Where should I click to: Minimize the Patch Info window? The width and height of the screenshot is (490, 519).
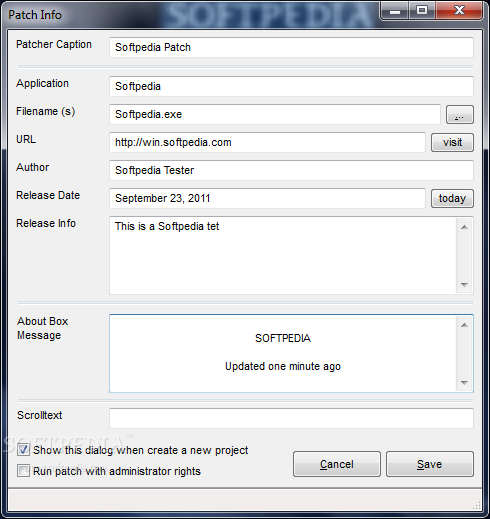(x=395, y=11)
